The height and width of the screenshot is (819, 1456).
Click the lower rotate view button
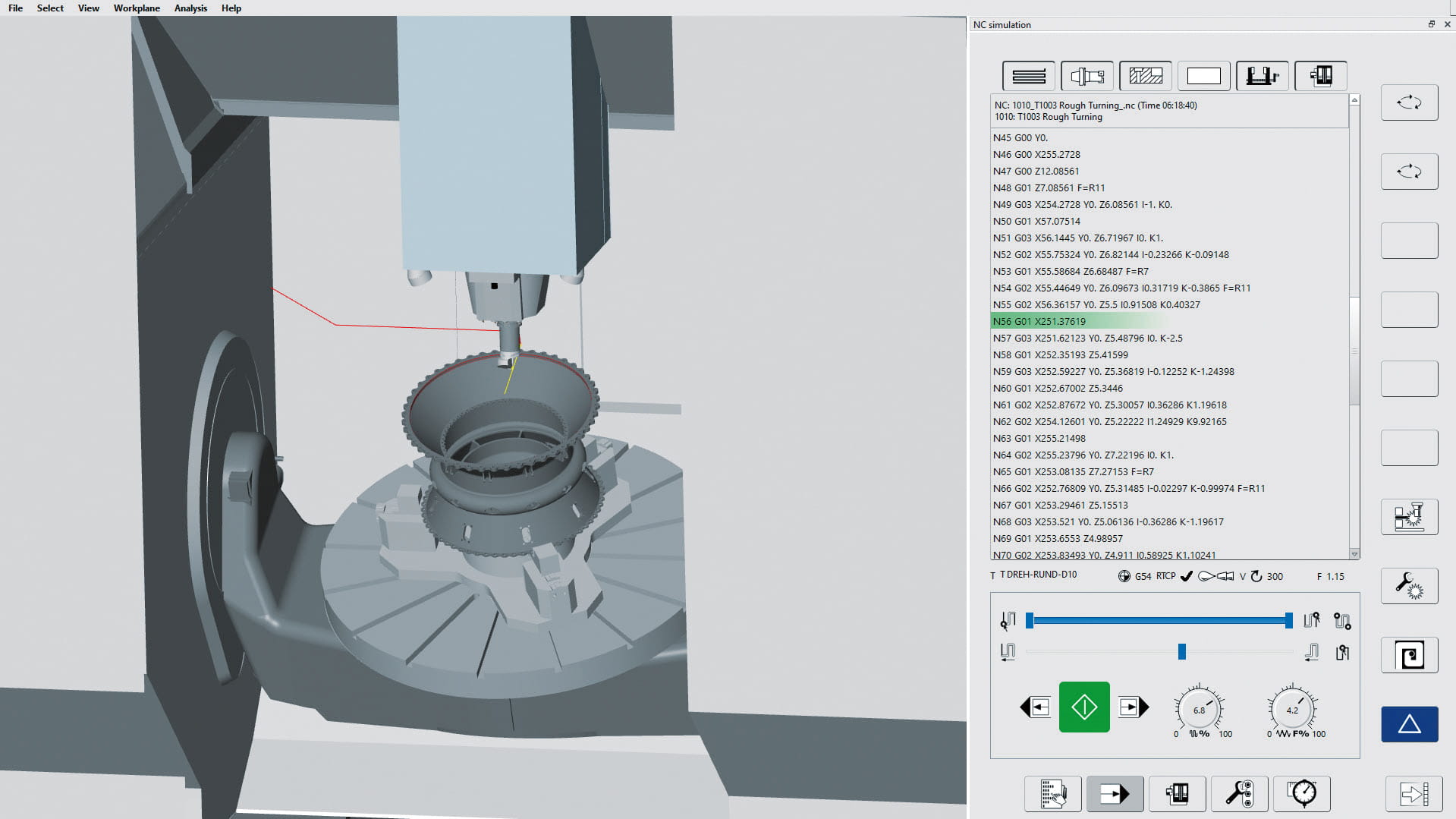(1409, 172)
